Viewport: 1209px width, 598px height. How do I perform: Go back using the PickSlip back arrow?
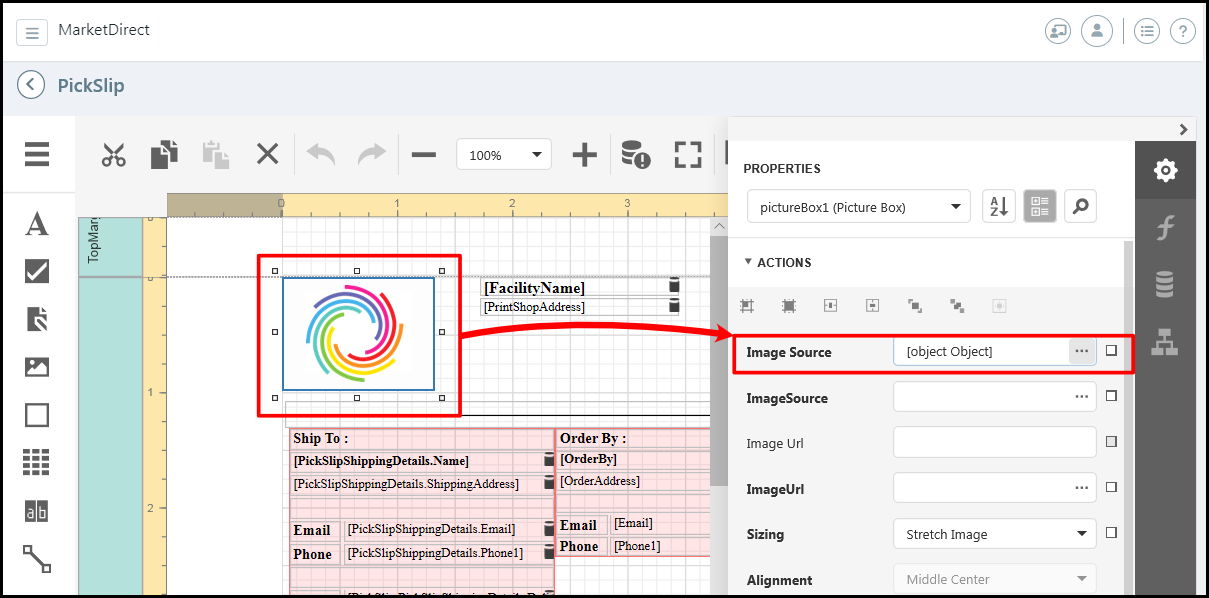tap(31, 85)
